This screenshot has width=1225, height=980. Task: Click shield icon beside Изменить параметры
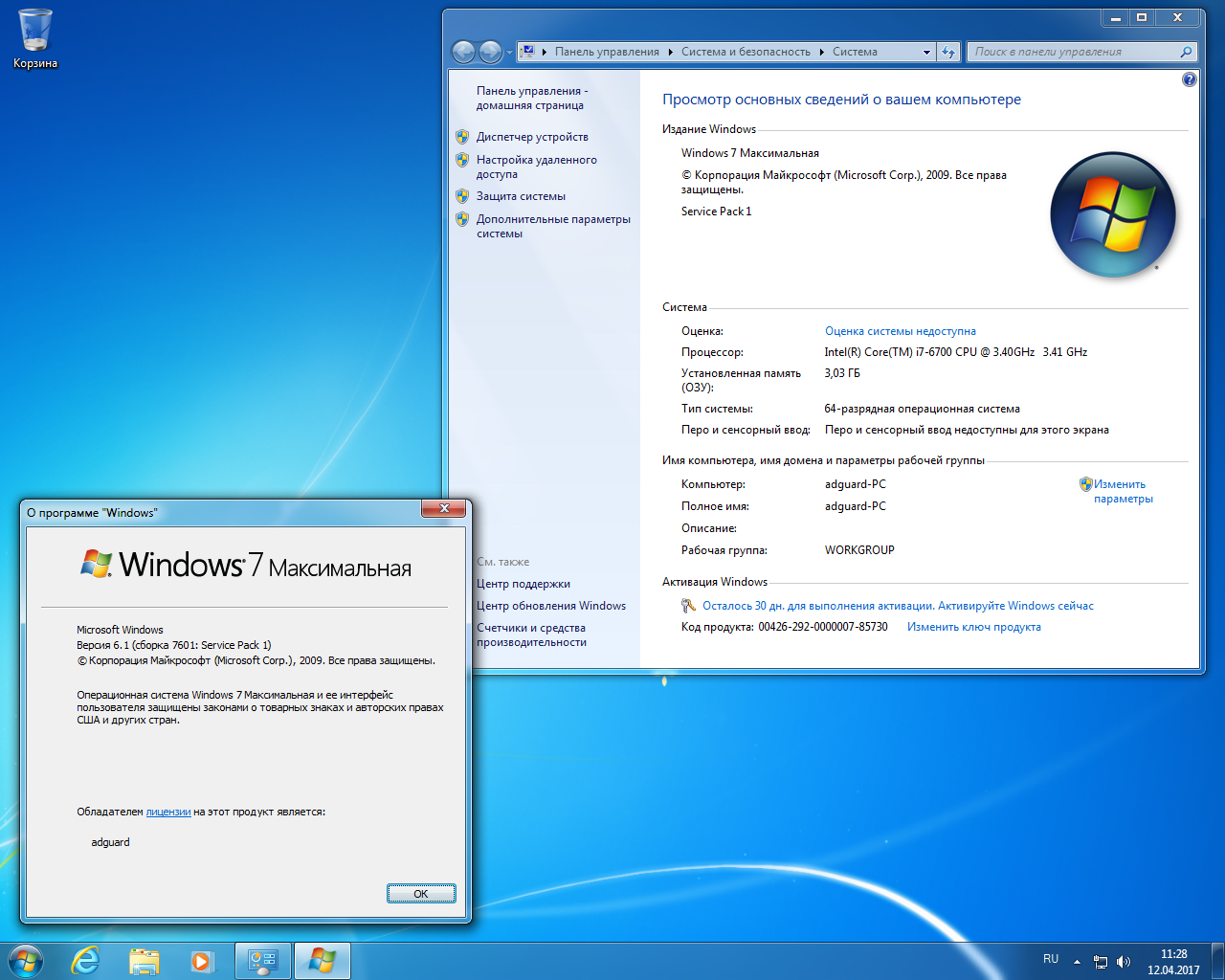pyautogui.click(x=1086, y=484)
